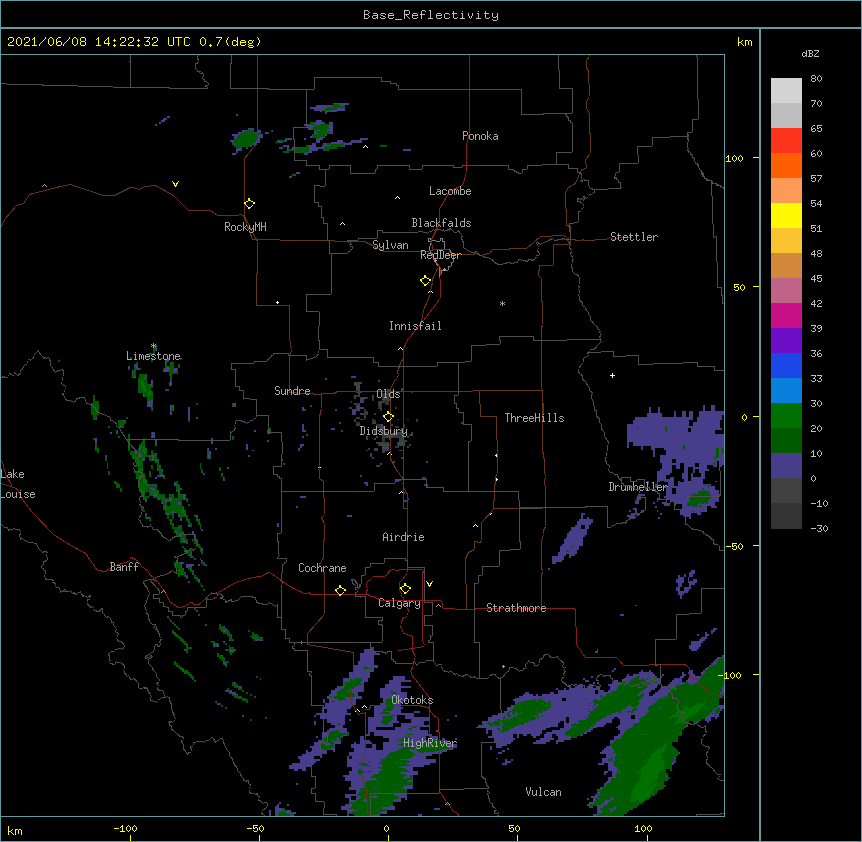Click the Ponoka city label
Screen dimensions: 862x842
pos(480,136)
